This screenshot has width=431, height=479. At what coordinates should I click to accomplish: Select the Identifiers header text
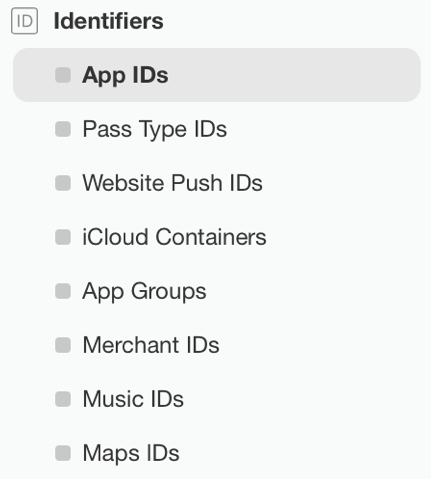click(109, 21)
